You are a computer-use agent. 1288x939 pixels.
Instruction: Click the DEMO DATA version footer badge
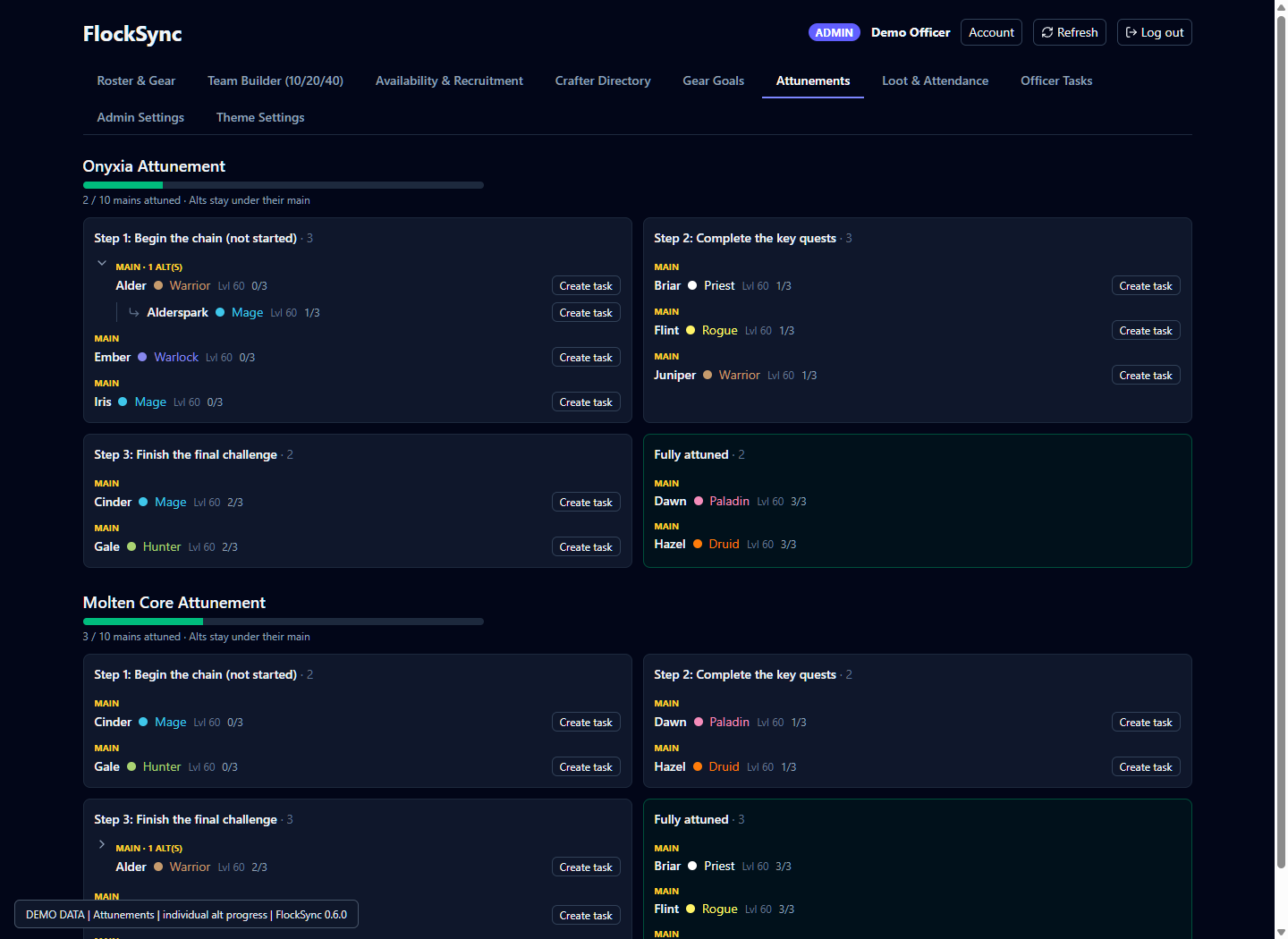click(186, 914)
